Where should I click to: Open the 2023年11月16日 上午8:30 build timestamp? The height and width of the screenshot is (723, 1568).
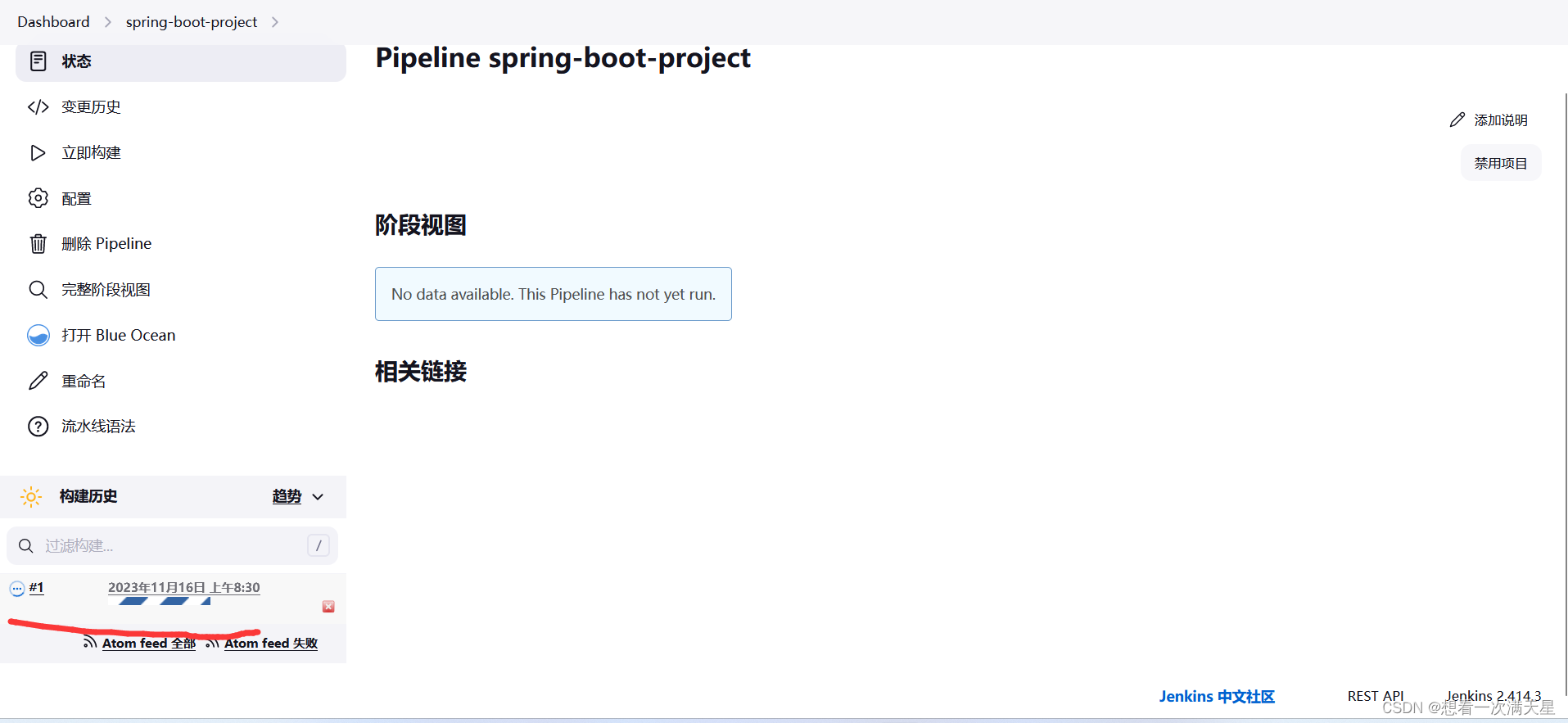184,588
